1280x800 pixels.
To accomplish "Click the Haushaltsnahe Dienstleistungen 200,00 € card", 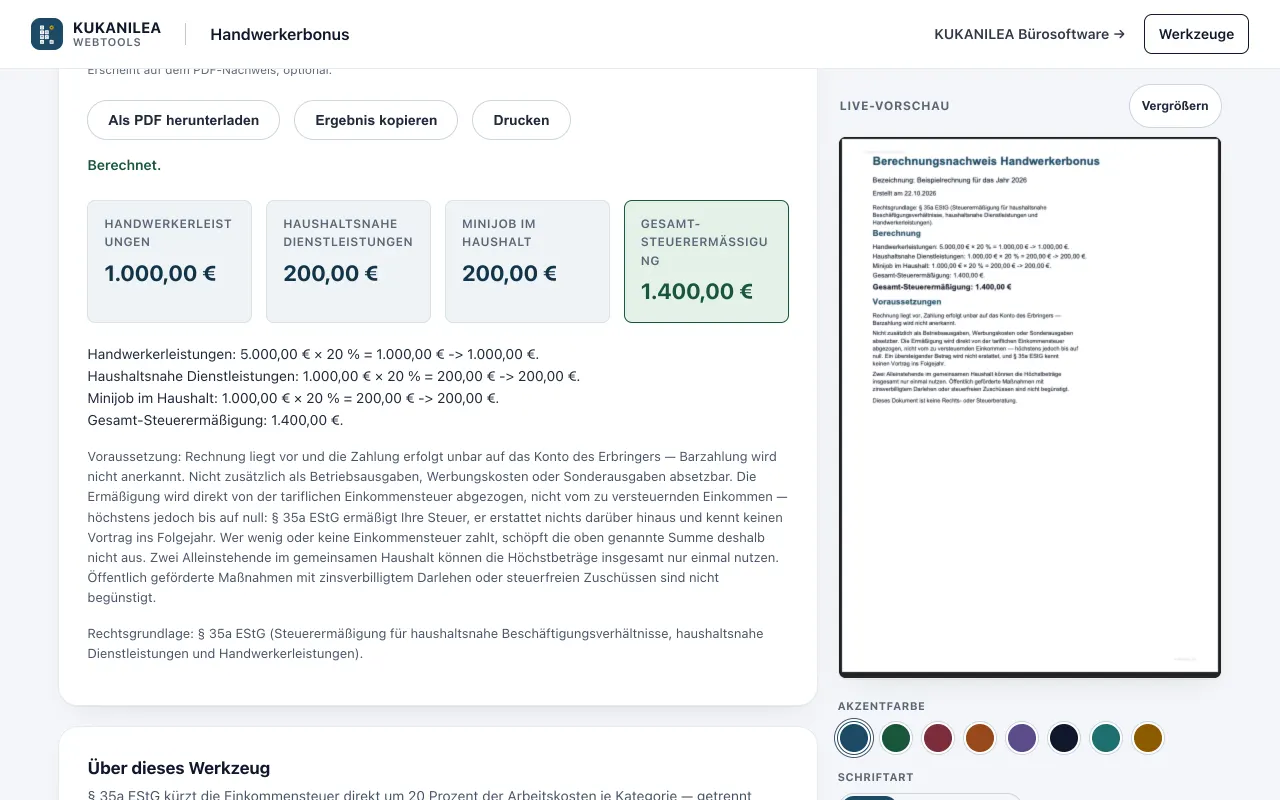I will (x=348, y=261).
